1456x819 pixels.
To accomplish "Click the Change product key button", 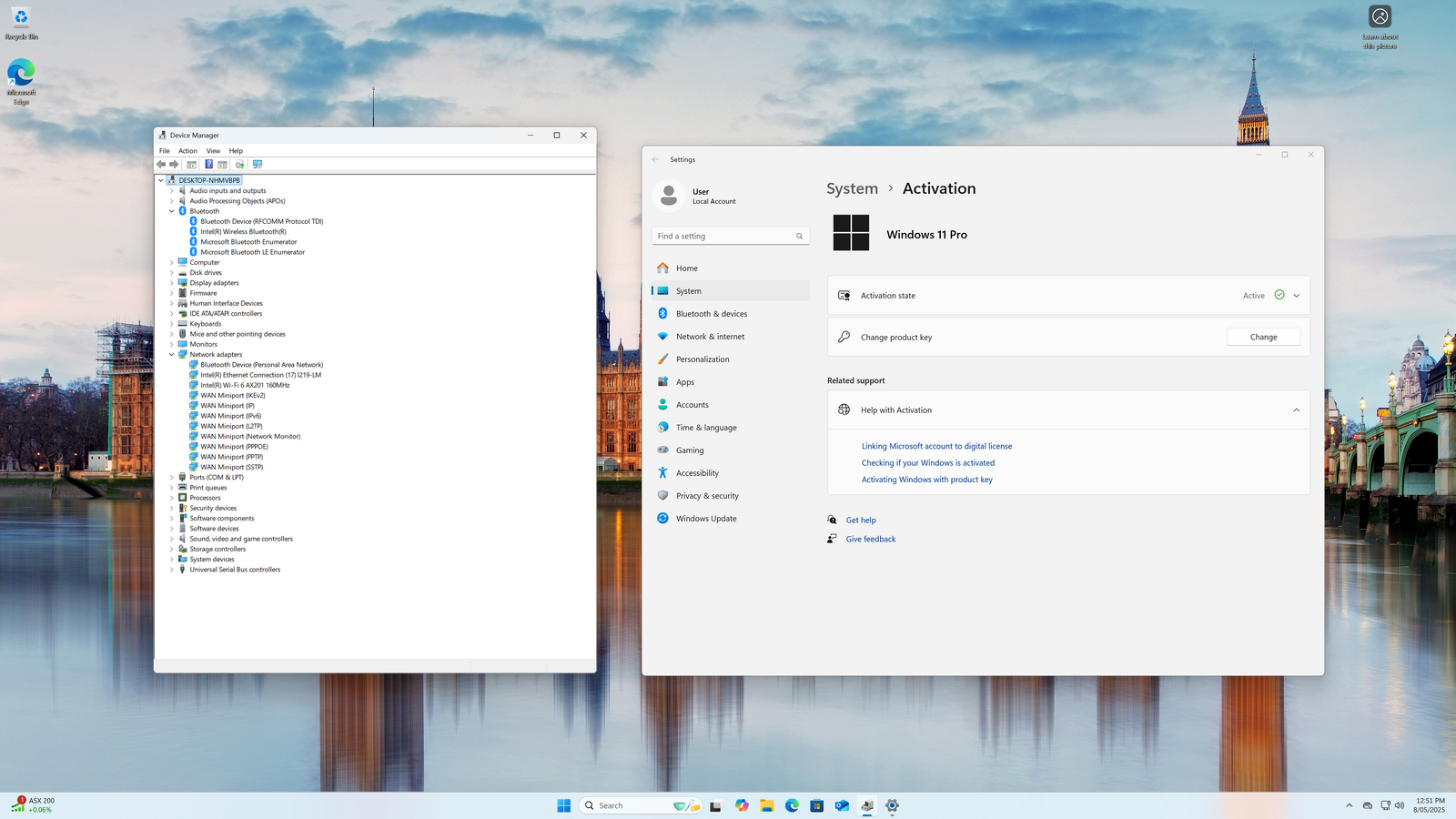I will click(x=1263, y=338).
